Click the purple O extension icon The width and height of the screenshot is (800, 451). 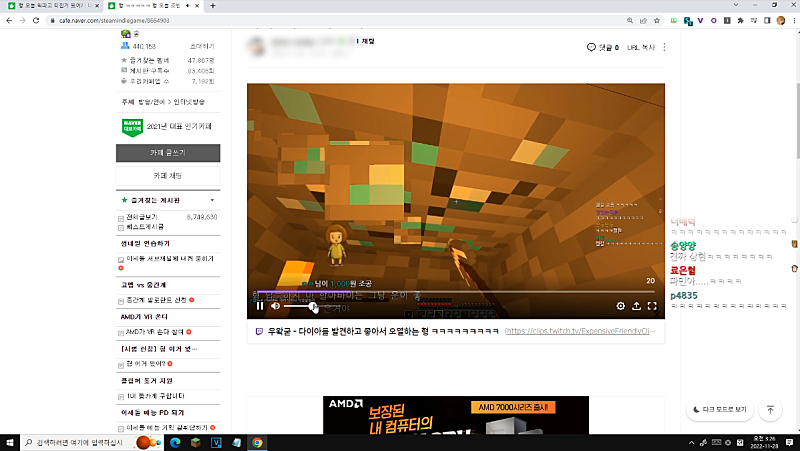(713, 20)
